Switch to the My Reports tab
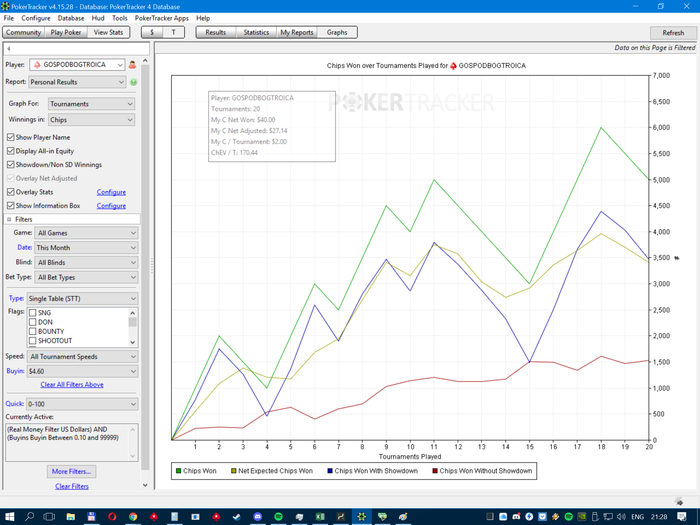The width and height of the screenshot is (700, 525). coord(297,33)
